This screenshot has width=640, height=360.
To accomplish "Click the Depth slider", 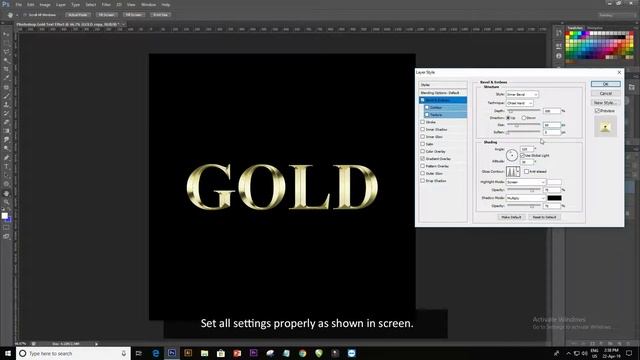I will 524,111.
